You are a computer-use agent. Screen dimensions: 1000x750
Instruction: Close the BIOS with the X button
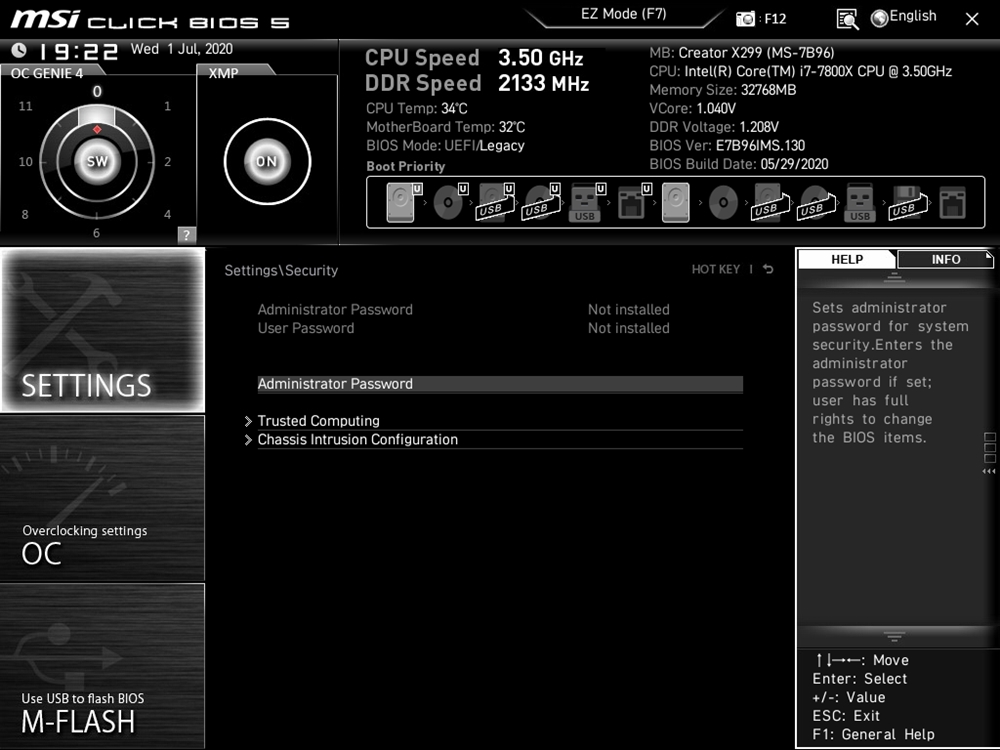coord(972,19)
